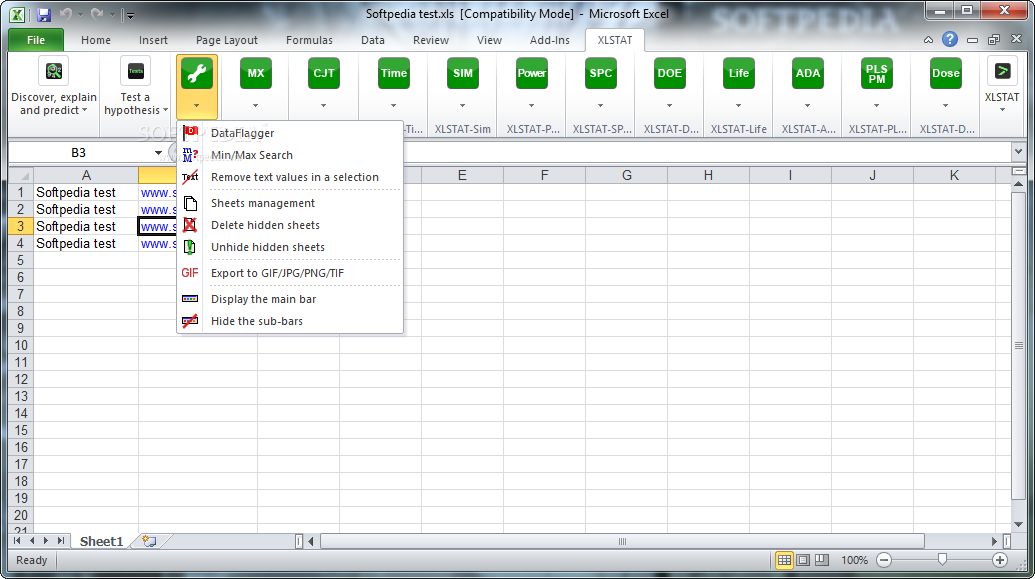Click the Save icon in quick access toolbar
1035x579 pixels.
pyautogui.click(x=44, y=14)
